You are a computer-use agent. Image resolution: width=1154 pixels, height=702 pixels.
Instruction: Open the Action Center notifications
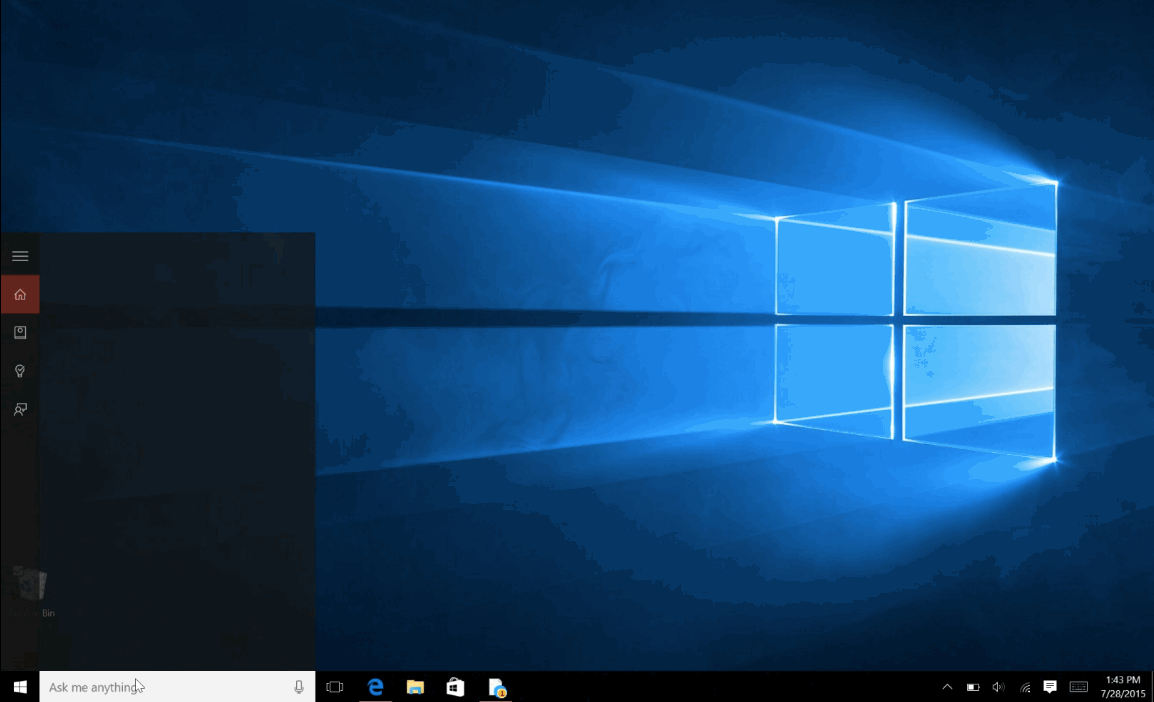tap(1050, 687)
